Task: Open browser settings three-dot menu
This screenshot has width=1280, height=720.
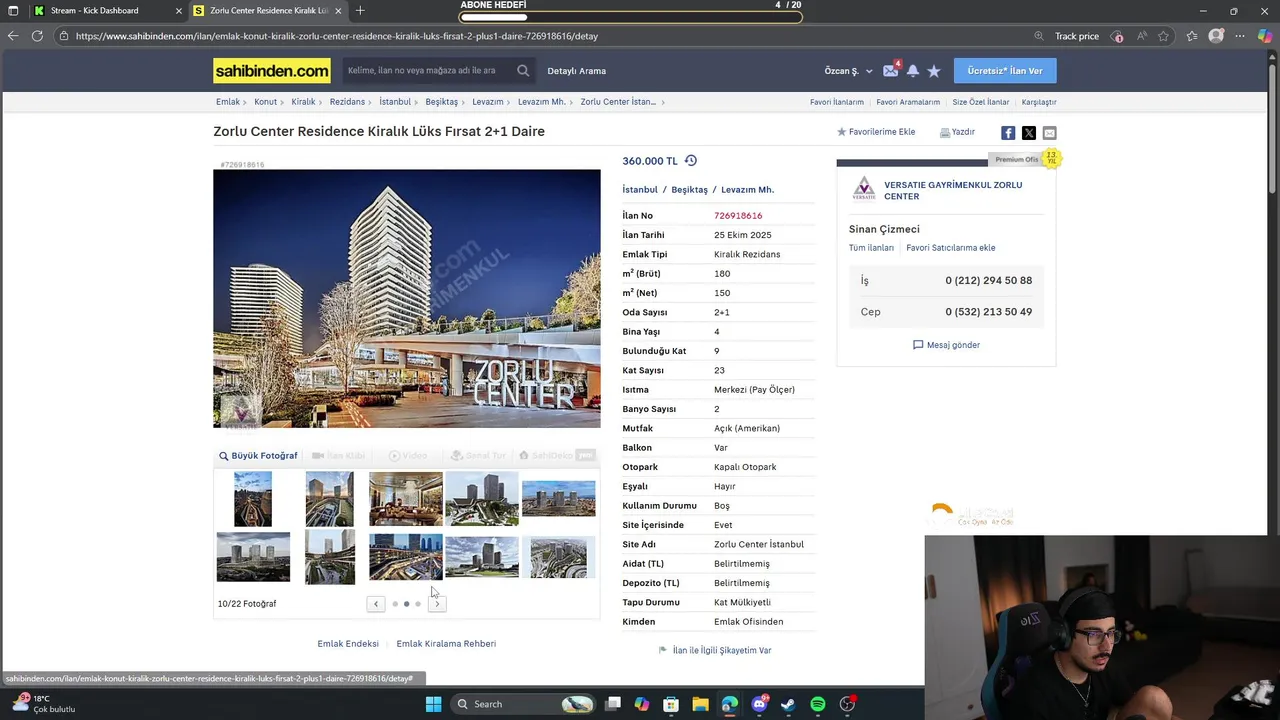Action: [x=1241, y=36]
